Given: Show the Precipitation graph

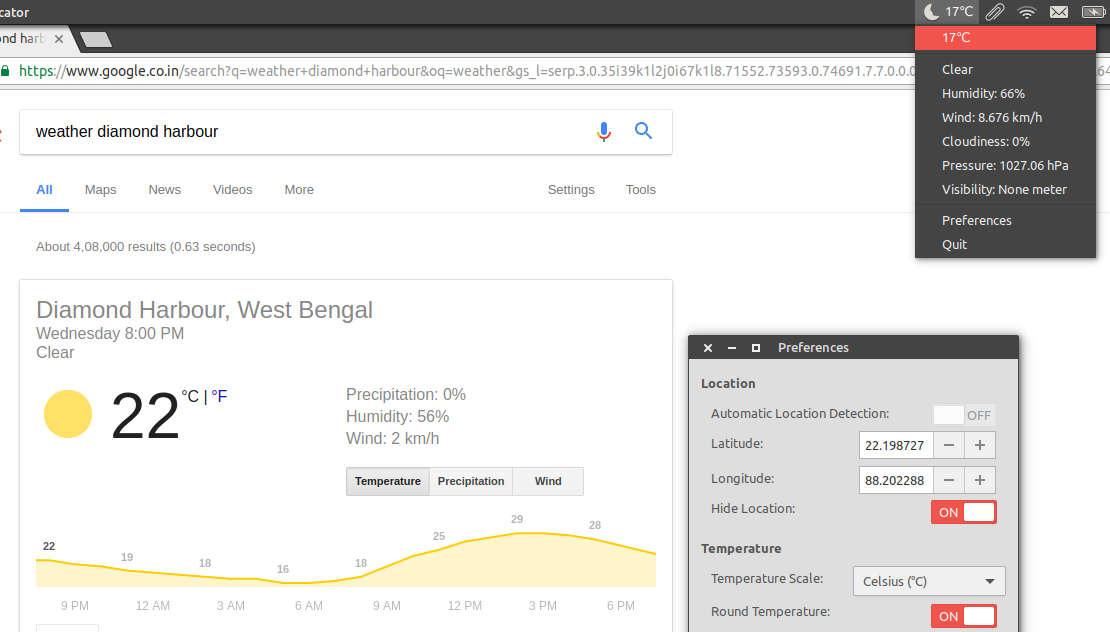Looking at the screenshot, I should pyautogui.click(x=471, y=481).
